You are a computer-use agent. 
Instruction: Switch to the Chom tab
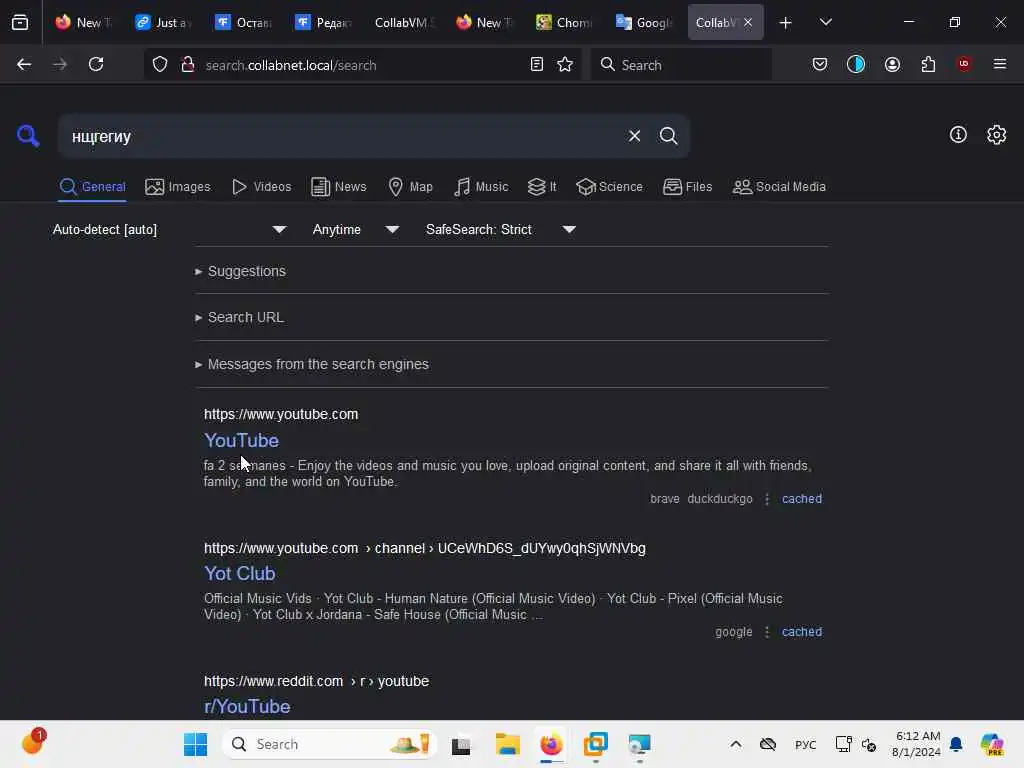pos(564,23)
